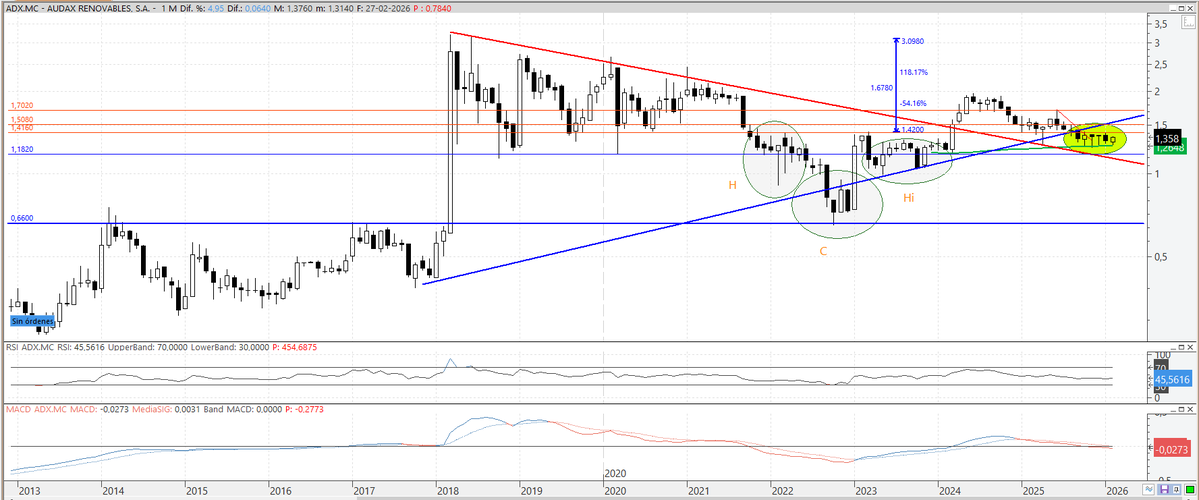This screenshot has height=500, width=1199.
Task: Click the orange 'H' shoulder label
Action: click(732, 186)
